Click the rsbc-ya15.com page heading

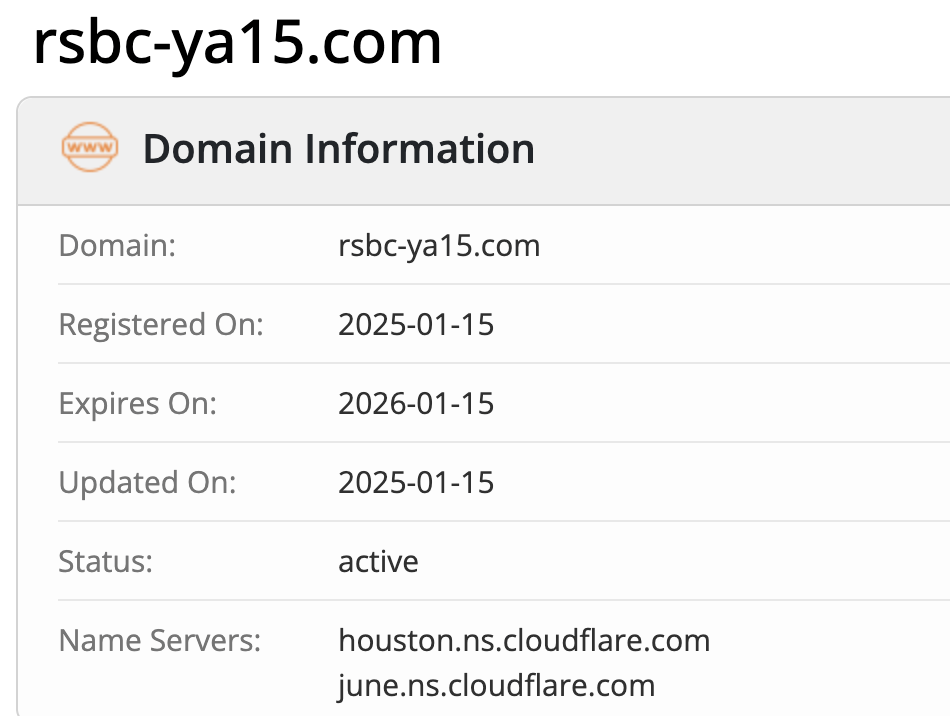(237, 42)
